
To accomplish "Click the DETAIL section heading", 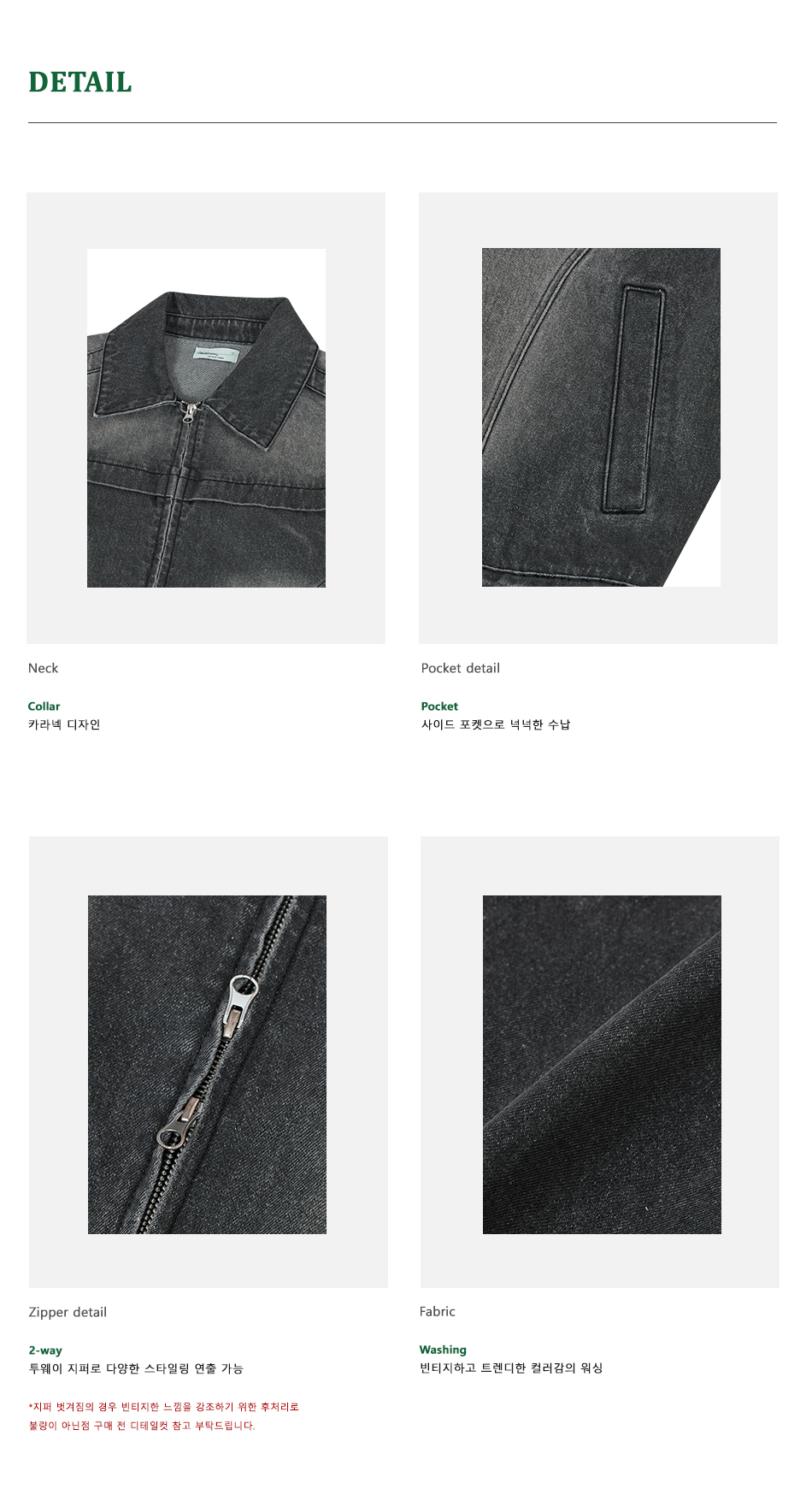I will (x=80, y=82).
